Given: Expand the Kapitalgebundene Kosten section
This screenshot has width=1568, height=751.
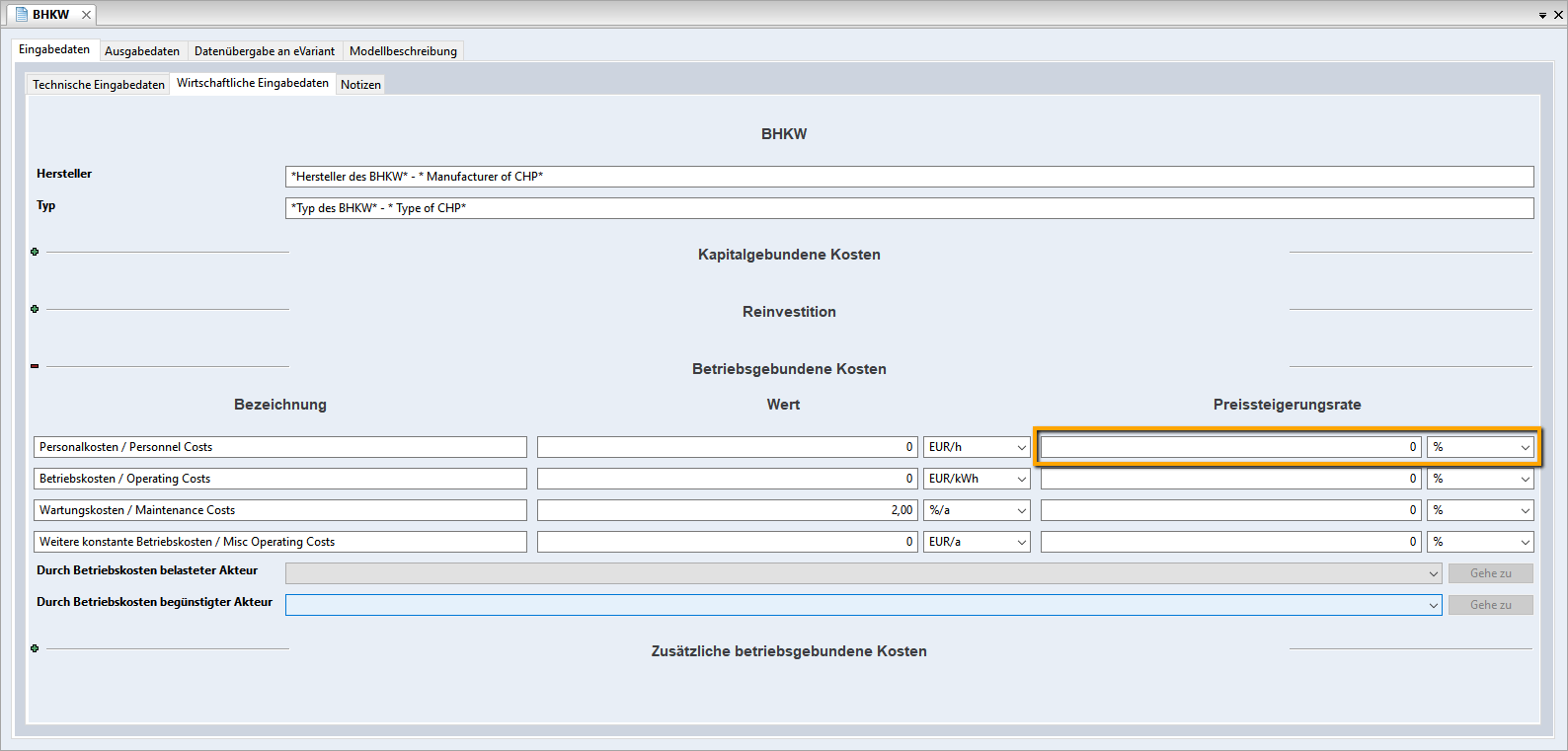Looking at the screenshot, I should (x=35, y=252).
